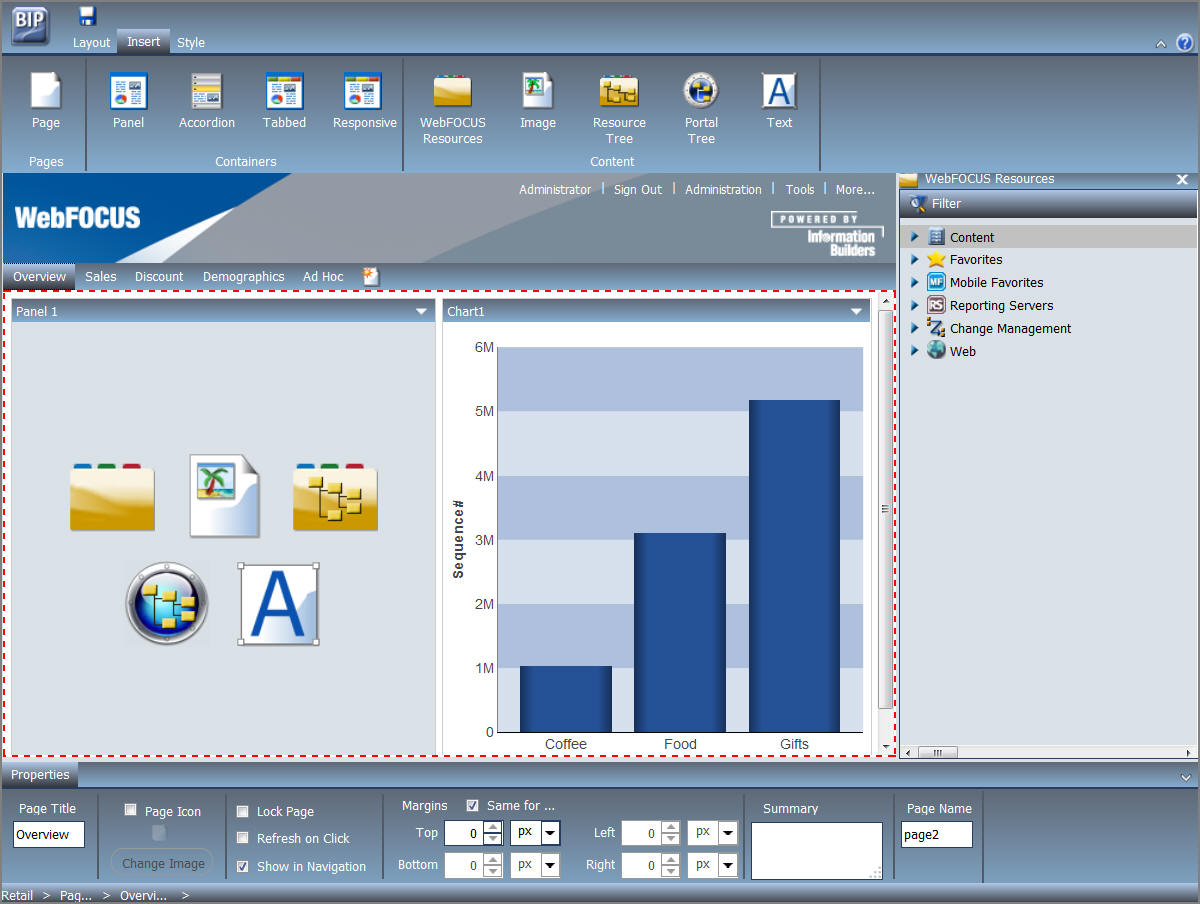The width and height of the screenshot is (1200, 904).
Task: Uncheck Show in Navigation
Action: (243, 866)
